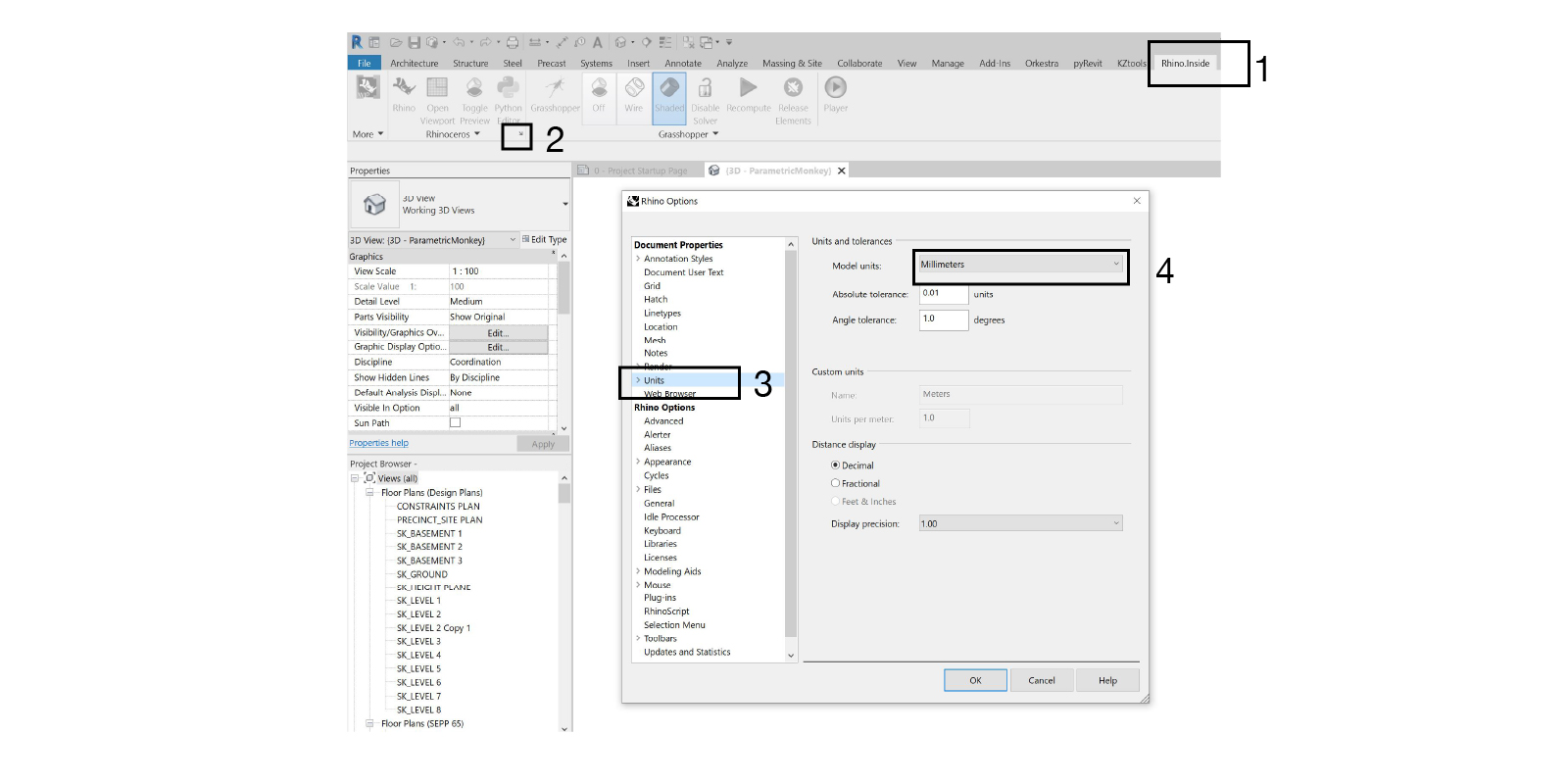
Task: Launch Rhino from the ribbon icon
Action: (404, 90)
